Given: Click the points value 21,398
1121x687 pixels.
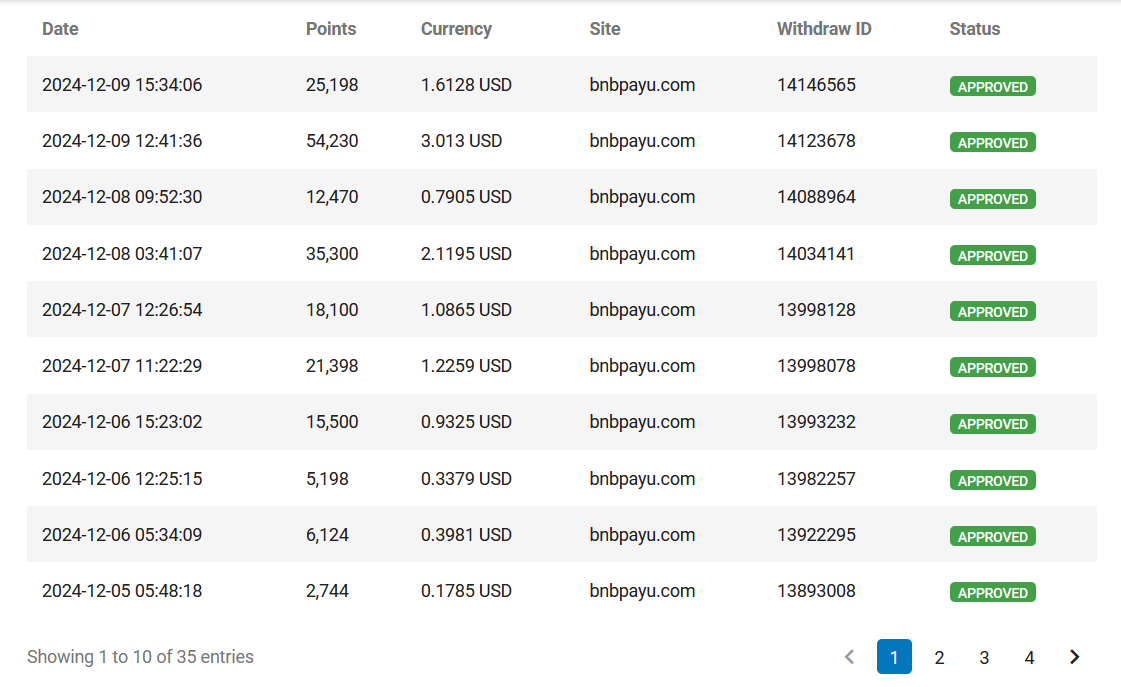Looking at the screenshot, I should (x=332, y=366).
